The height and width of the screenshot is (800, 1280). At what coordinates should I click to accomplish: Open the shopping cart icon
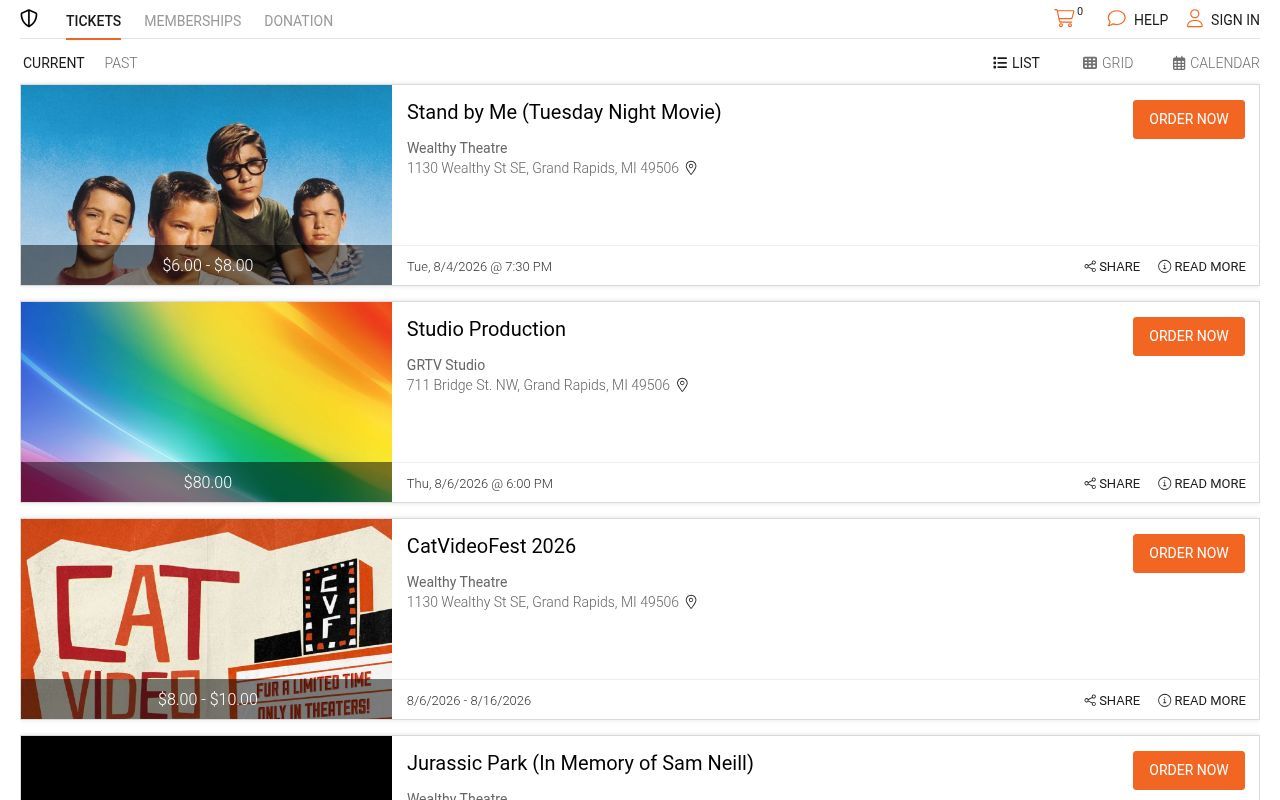click(x=1064, y=18)
